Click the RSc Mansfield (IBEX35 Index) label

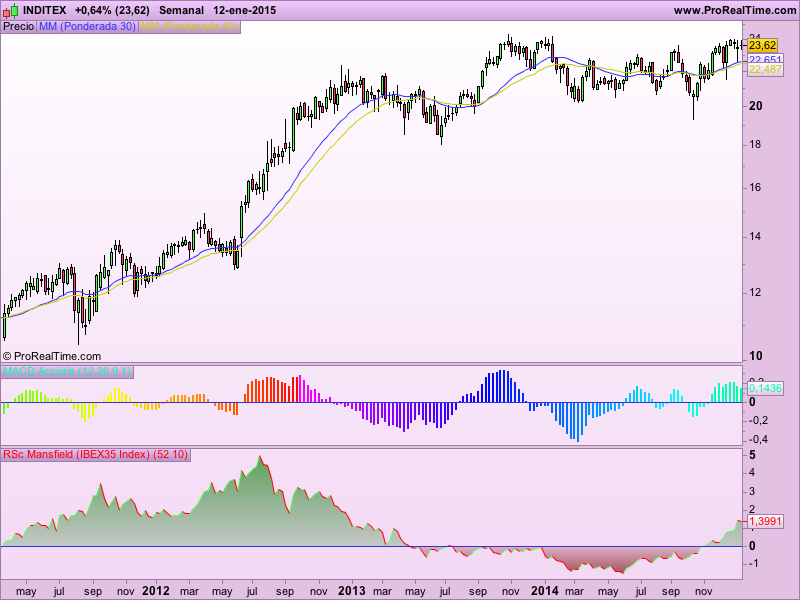tap(95, 454)
